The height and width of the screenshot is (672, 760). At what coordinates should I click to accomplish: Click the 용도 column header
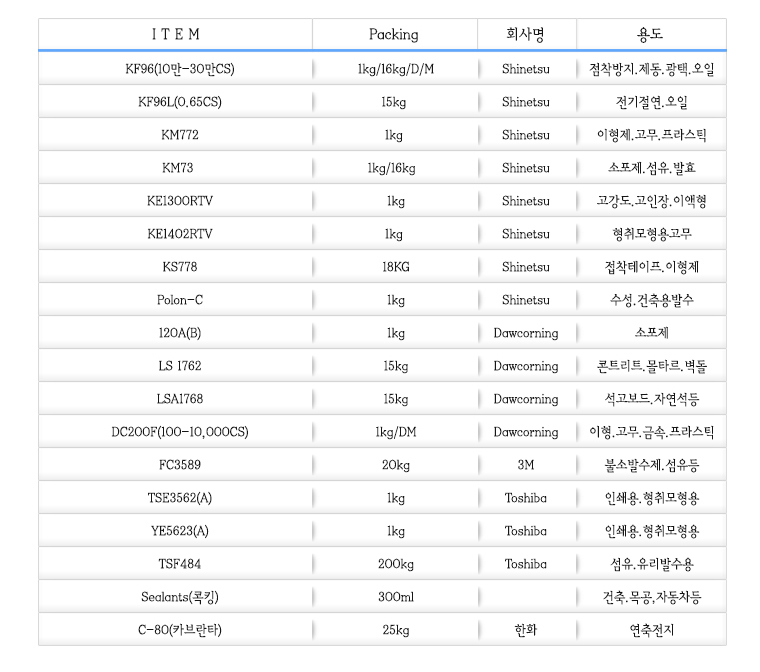pos(650,35)
